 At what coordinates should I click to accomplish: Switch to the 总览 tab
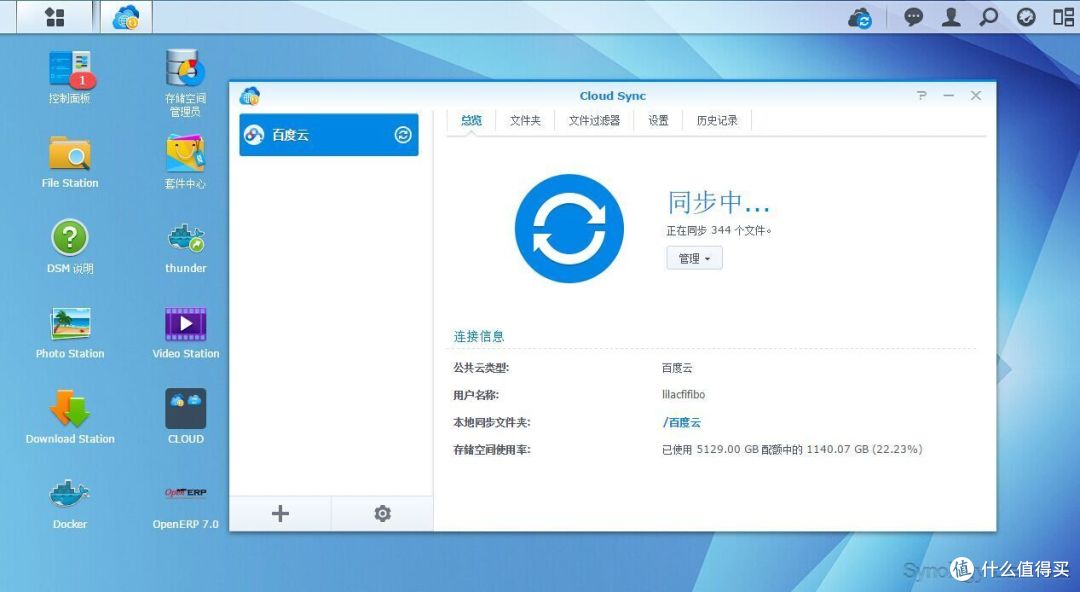click(471, 121)
